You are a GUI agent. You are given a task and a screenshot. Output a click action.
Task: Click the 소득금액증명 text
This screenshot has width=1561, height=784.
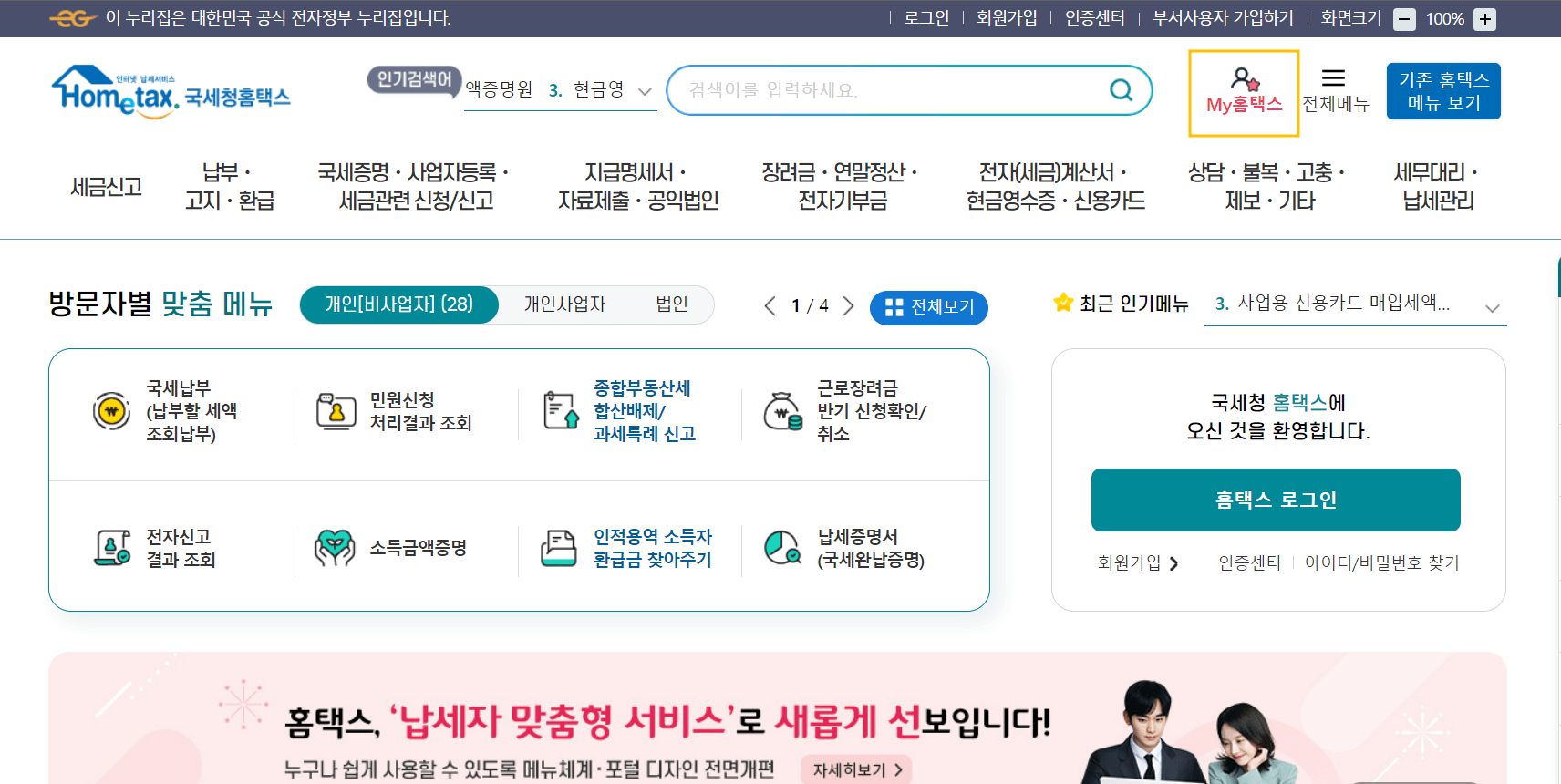pos(419,548)
